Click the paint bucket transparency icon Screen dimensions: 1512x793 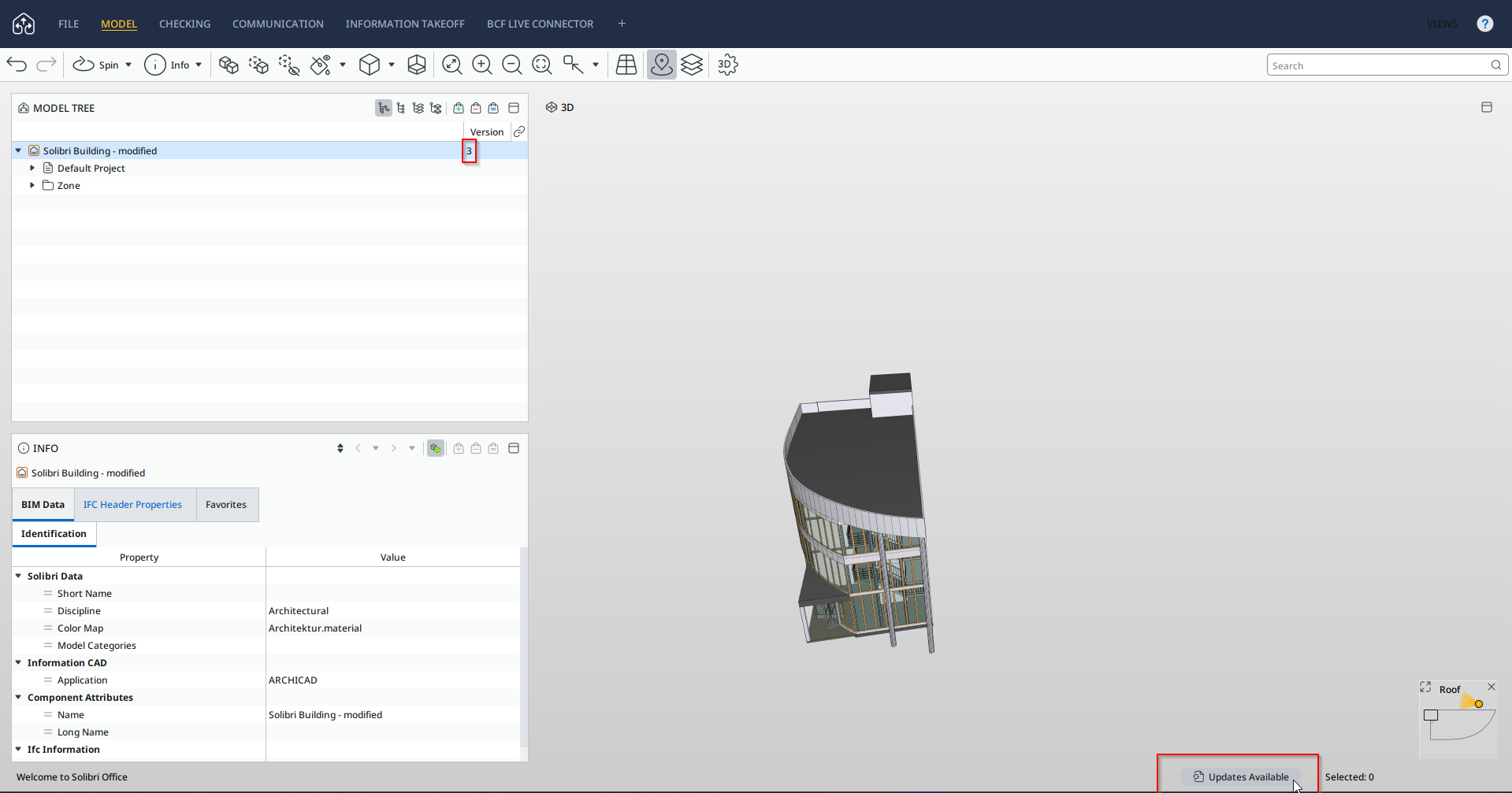321,65
